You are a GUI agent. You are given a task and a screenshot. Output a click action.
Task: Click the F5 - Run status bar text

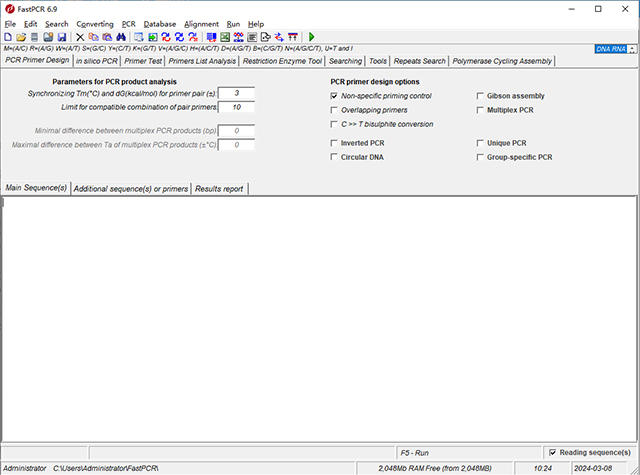[x=415, y=453]
